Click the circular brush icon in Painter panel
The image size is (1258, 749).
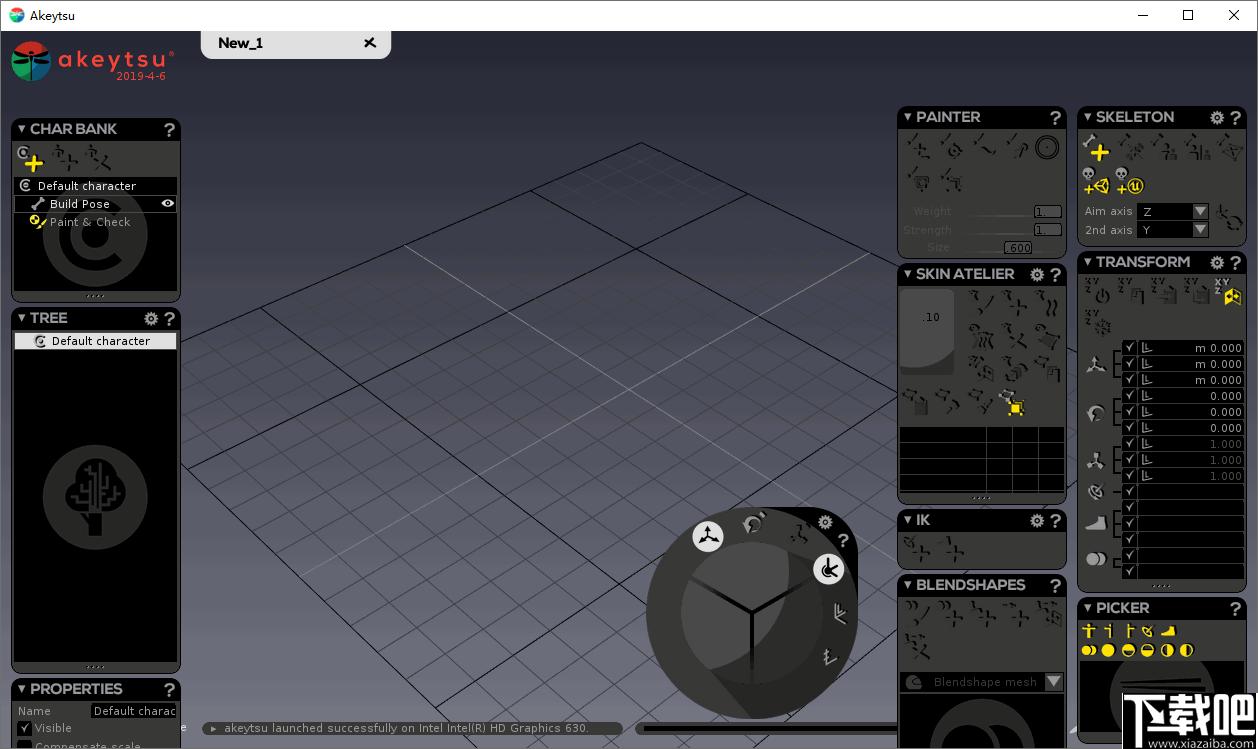[1047, 148]
